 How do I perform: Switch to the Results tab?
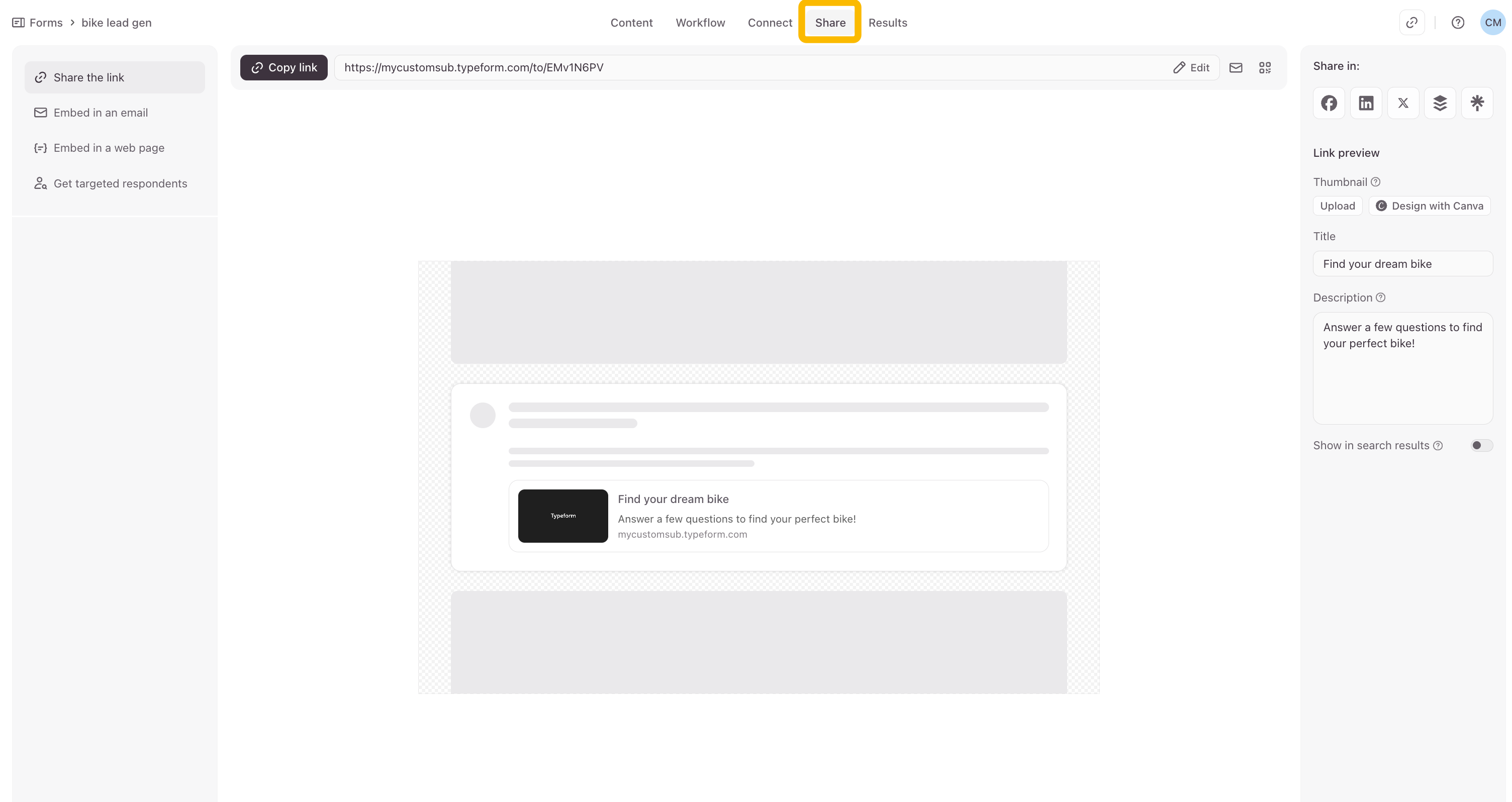point(888,23)
